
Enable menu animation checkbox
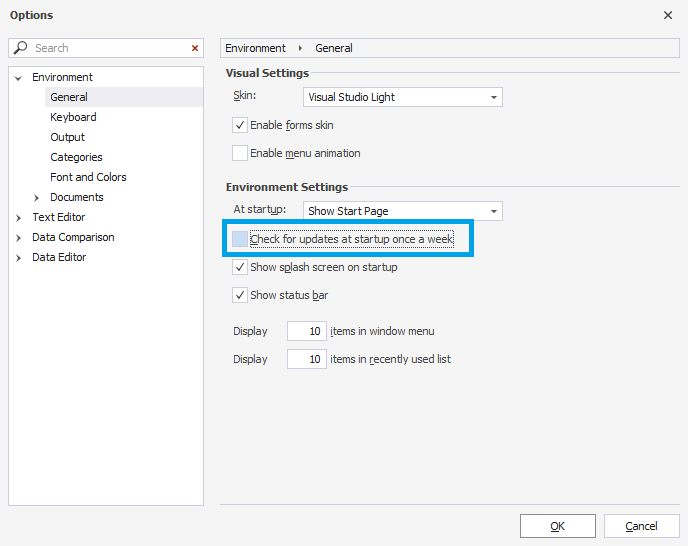[240, 153]
